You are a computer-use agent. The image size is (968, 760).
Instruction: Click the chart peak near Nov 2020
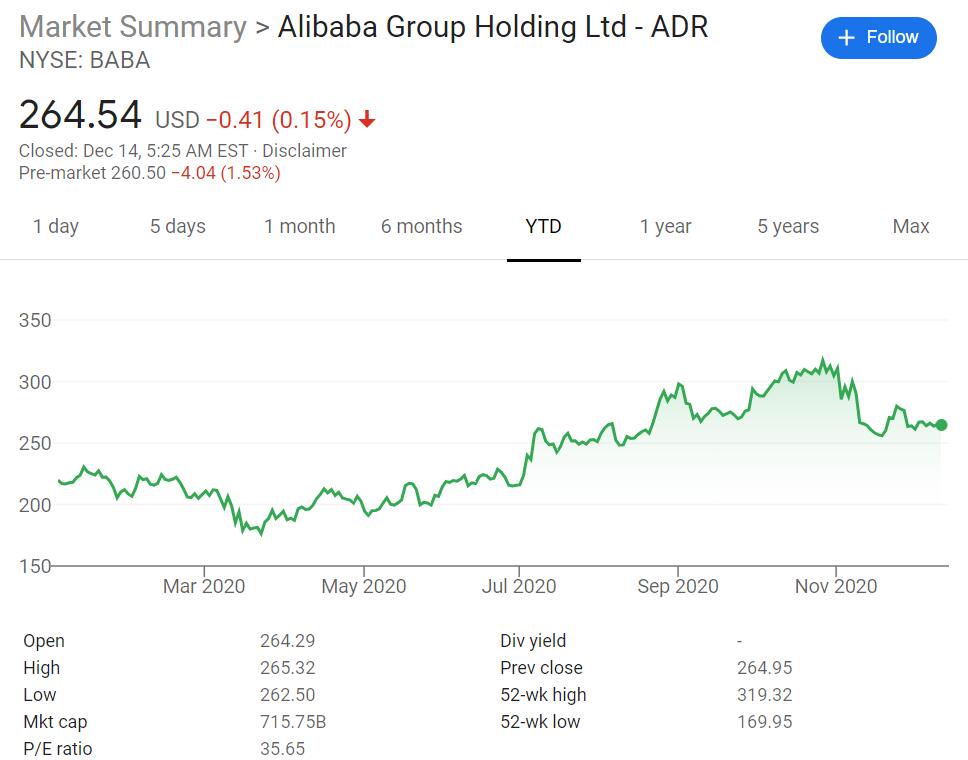tap(823, 359)
